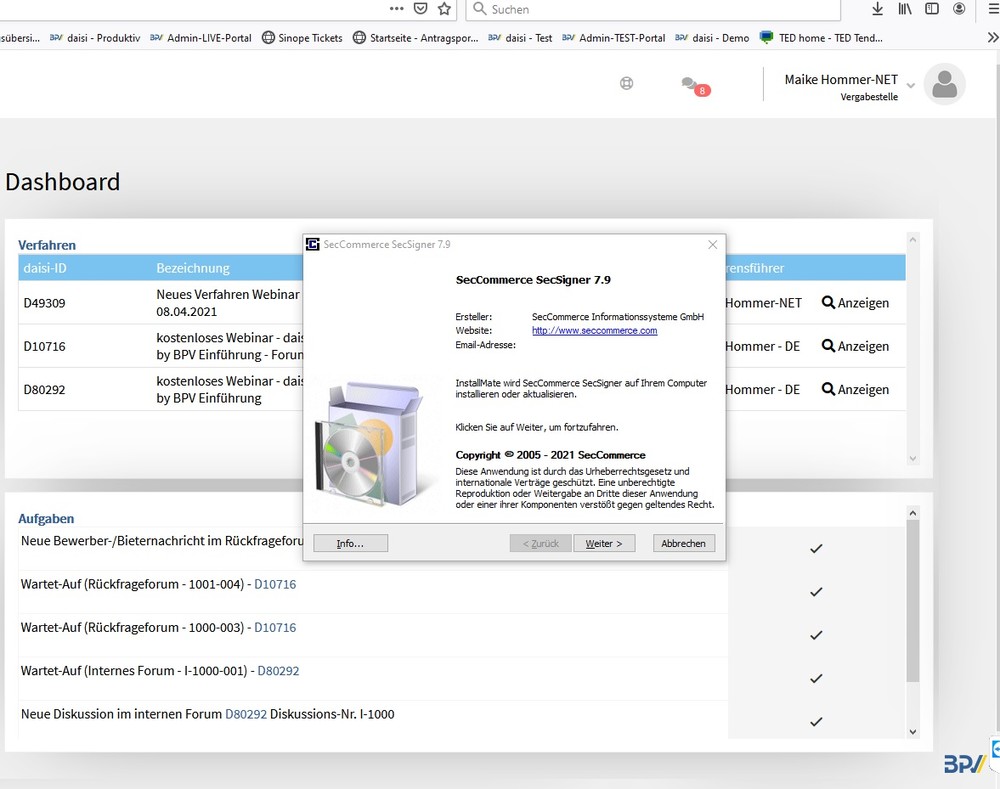Viewport: 1000px width, 789px height.
Task: Open the 'daisi - Test' bookmark
Action: [520, 38]
